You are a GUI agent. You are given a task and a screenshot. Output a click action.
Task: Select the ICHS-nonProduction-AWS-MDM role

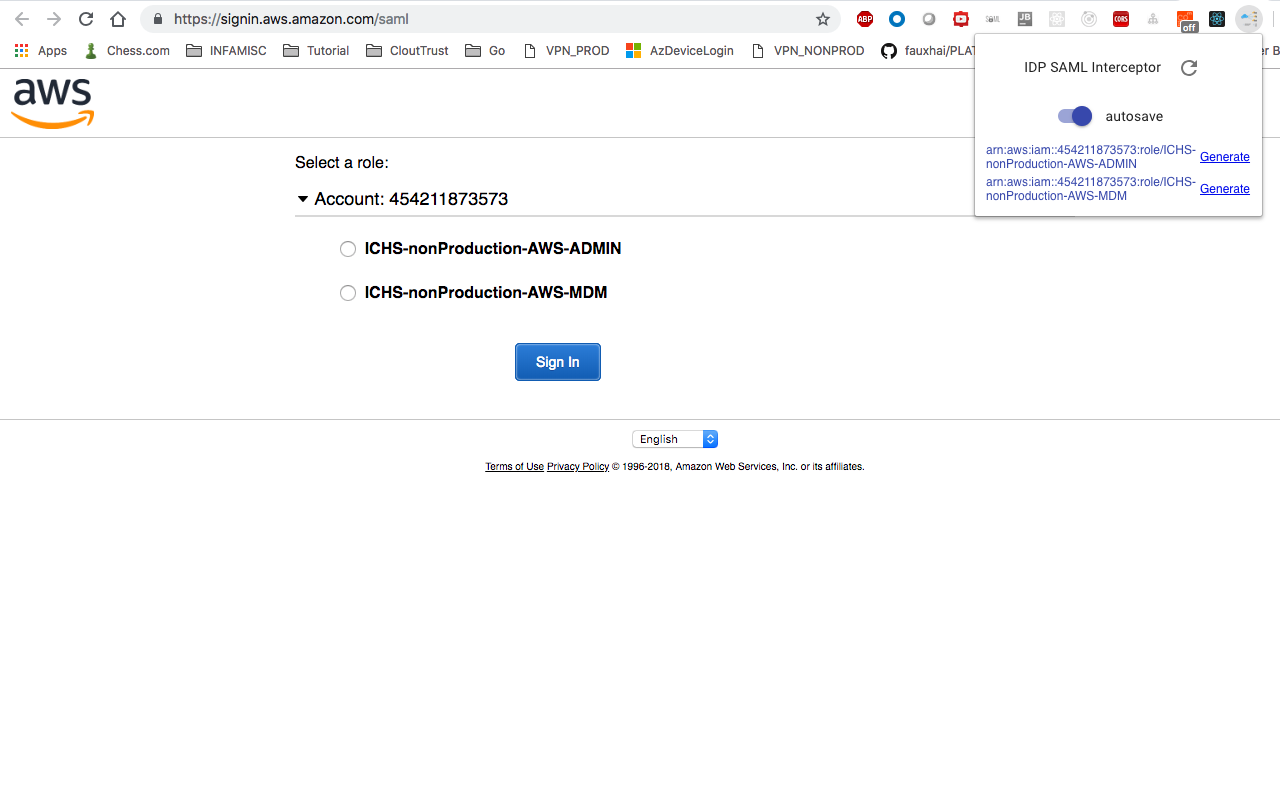(x=348, y=293)
